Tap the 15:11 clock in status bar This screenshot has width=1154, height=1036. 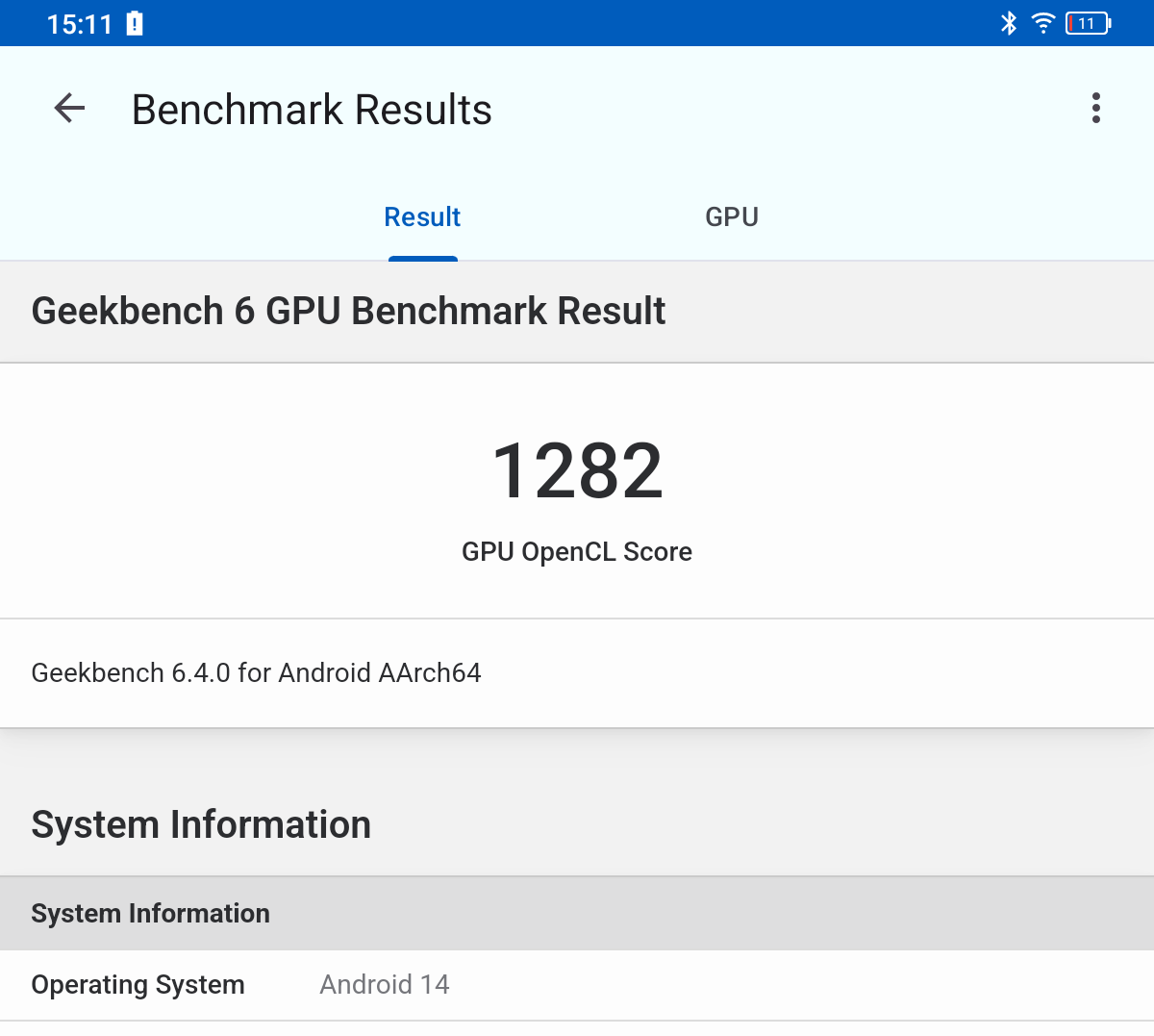click(80, 24)
